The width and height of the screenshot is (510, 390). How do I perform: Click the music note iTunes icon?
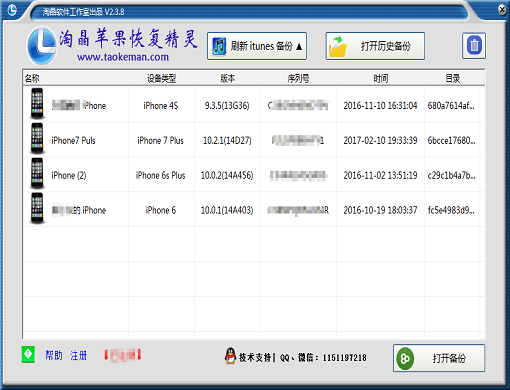(219, 46)
